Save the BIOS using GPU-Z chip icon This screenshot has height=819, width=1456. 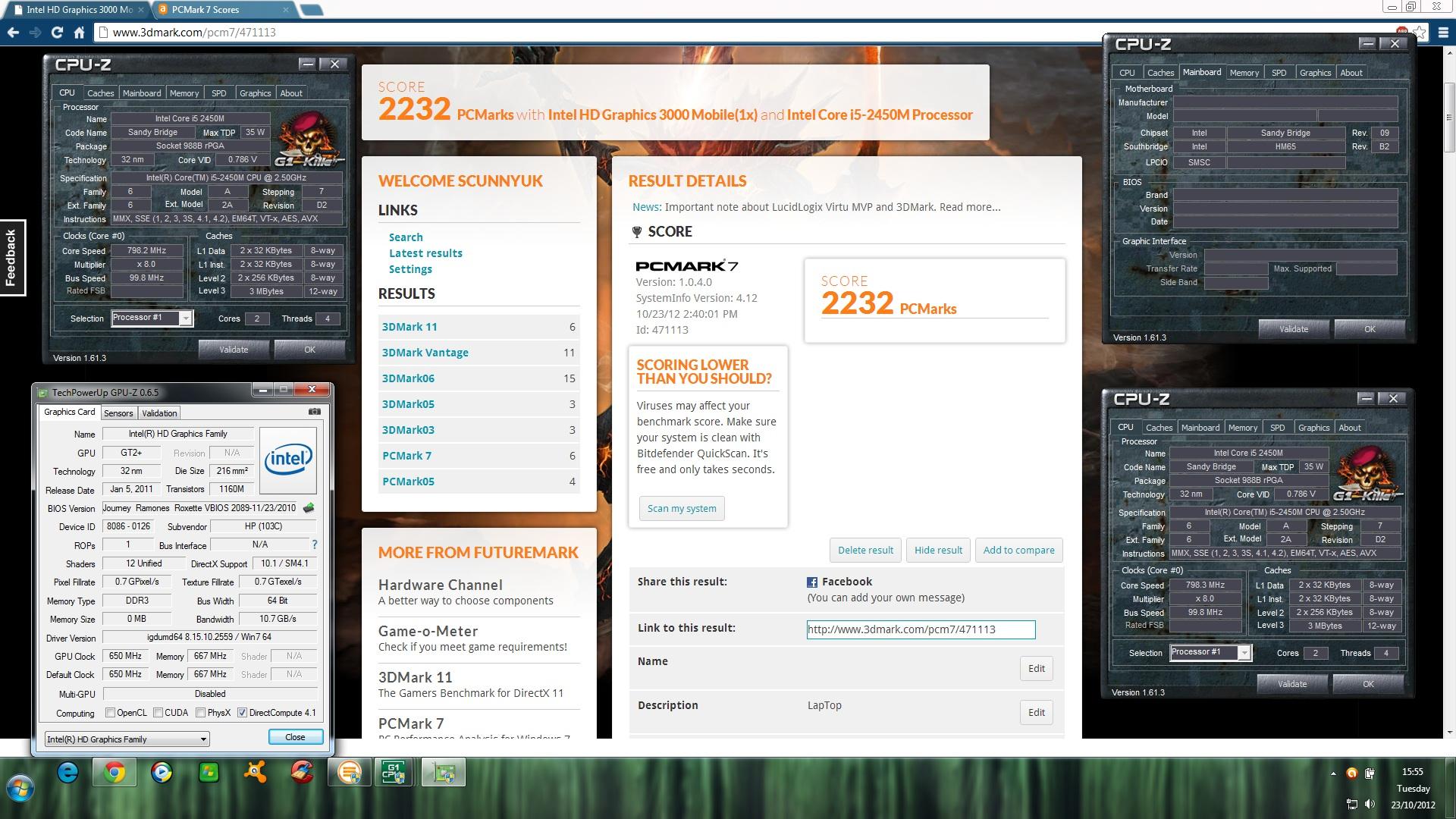[309, 508]
